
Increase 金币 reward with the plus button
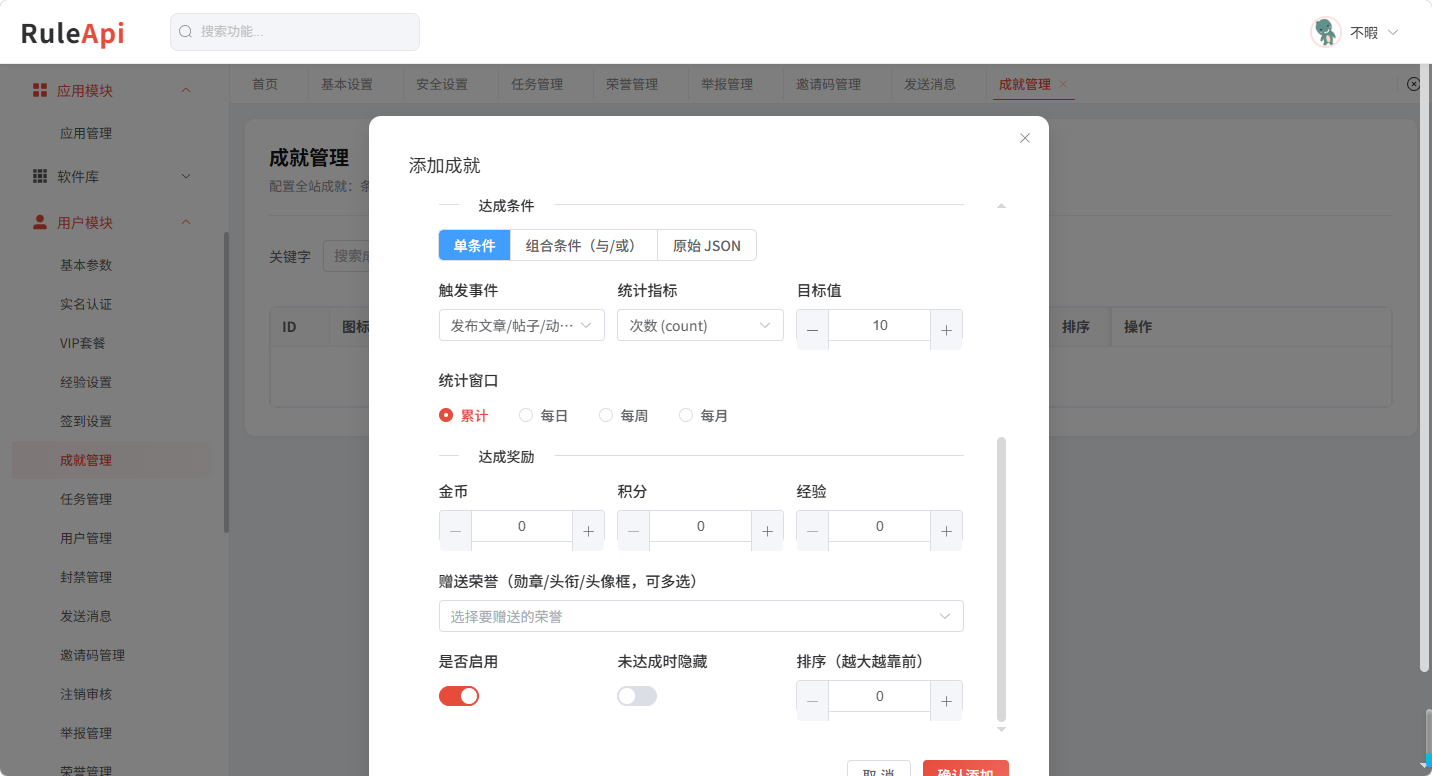pos(588,531)
